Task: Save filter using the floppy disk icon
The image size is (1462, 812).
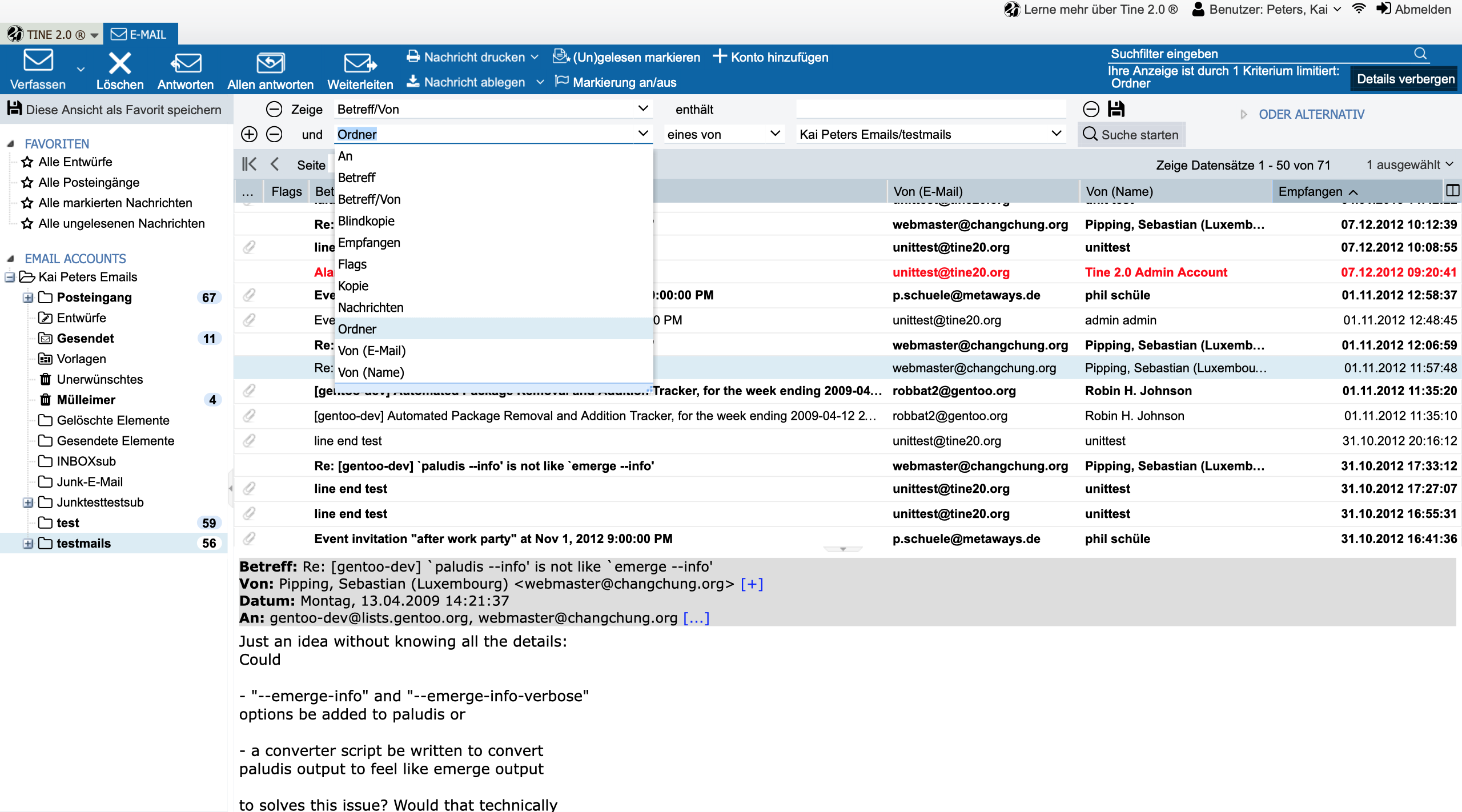Action: [x=1116, y=108]
